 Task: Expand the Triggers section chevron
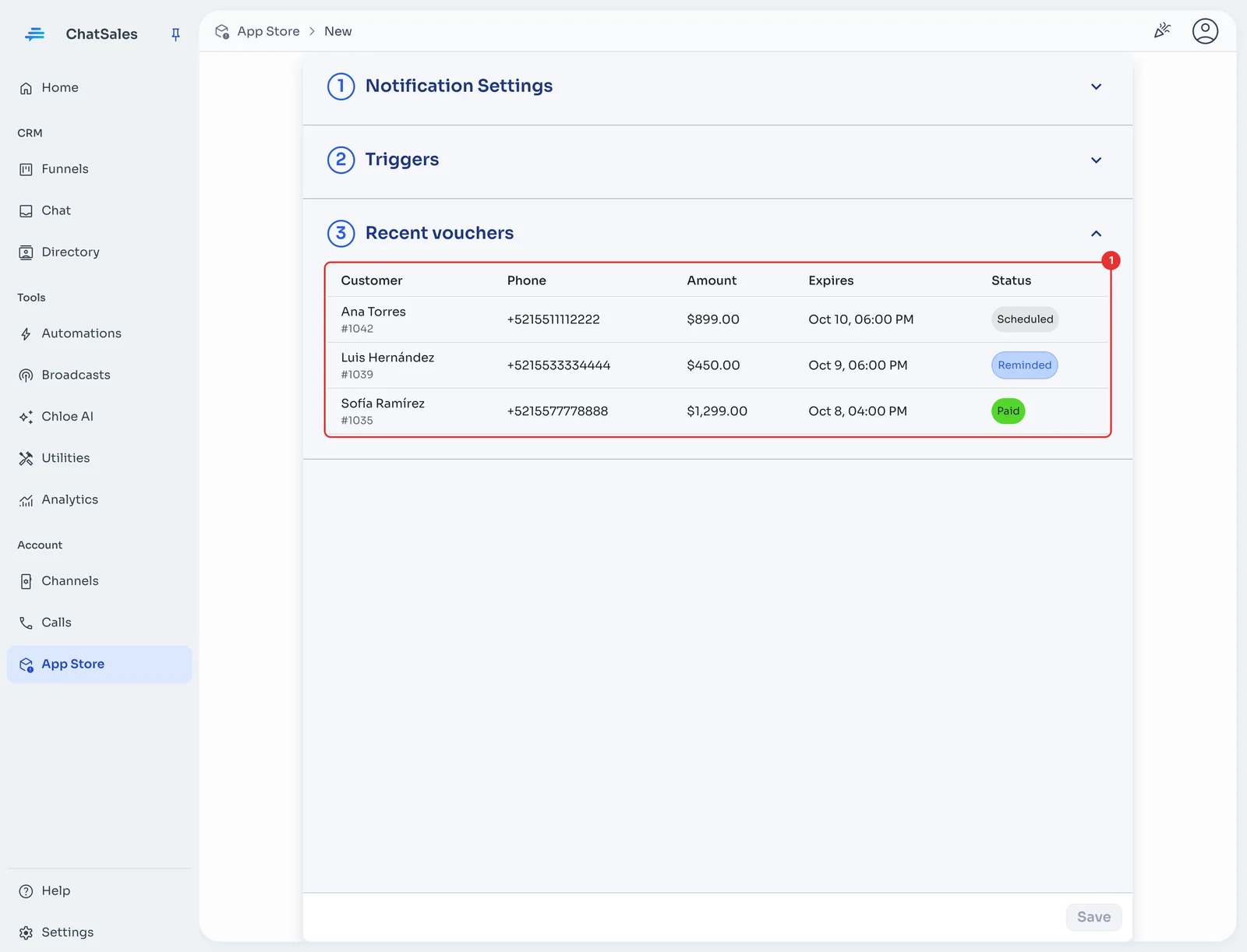coord(1096,160)
